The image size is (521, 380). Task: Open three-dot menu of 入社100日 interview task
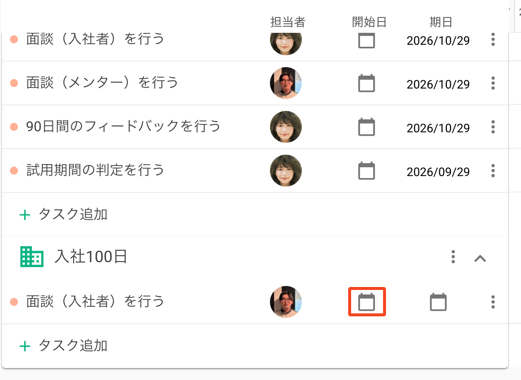point(493,302)
